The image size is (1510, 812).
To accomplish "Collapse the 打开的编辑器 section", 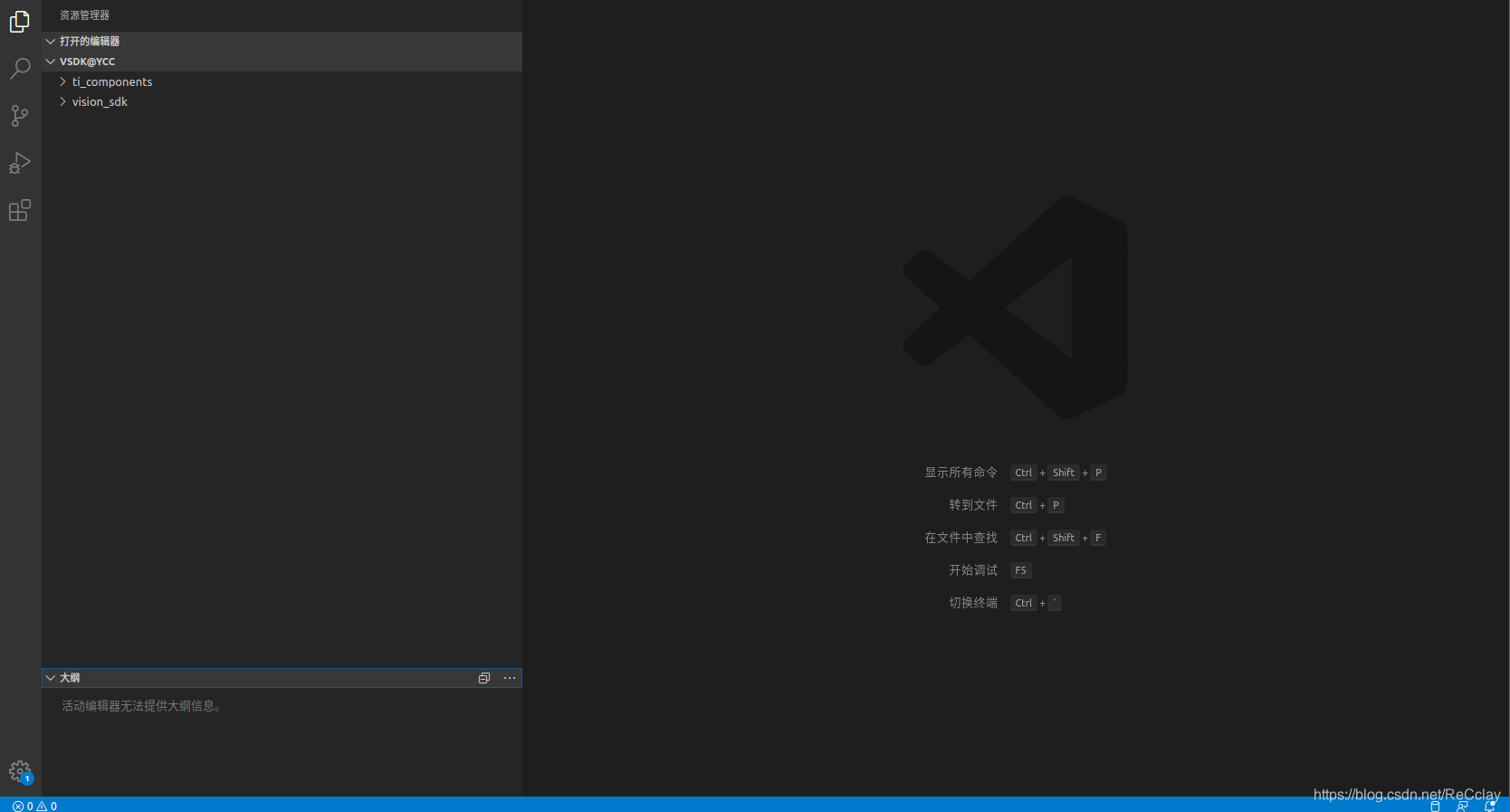I will click(x=51, y=42).
